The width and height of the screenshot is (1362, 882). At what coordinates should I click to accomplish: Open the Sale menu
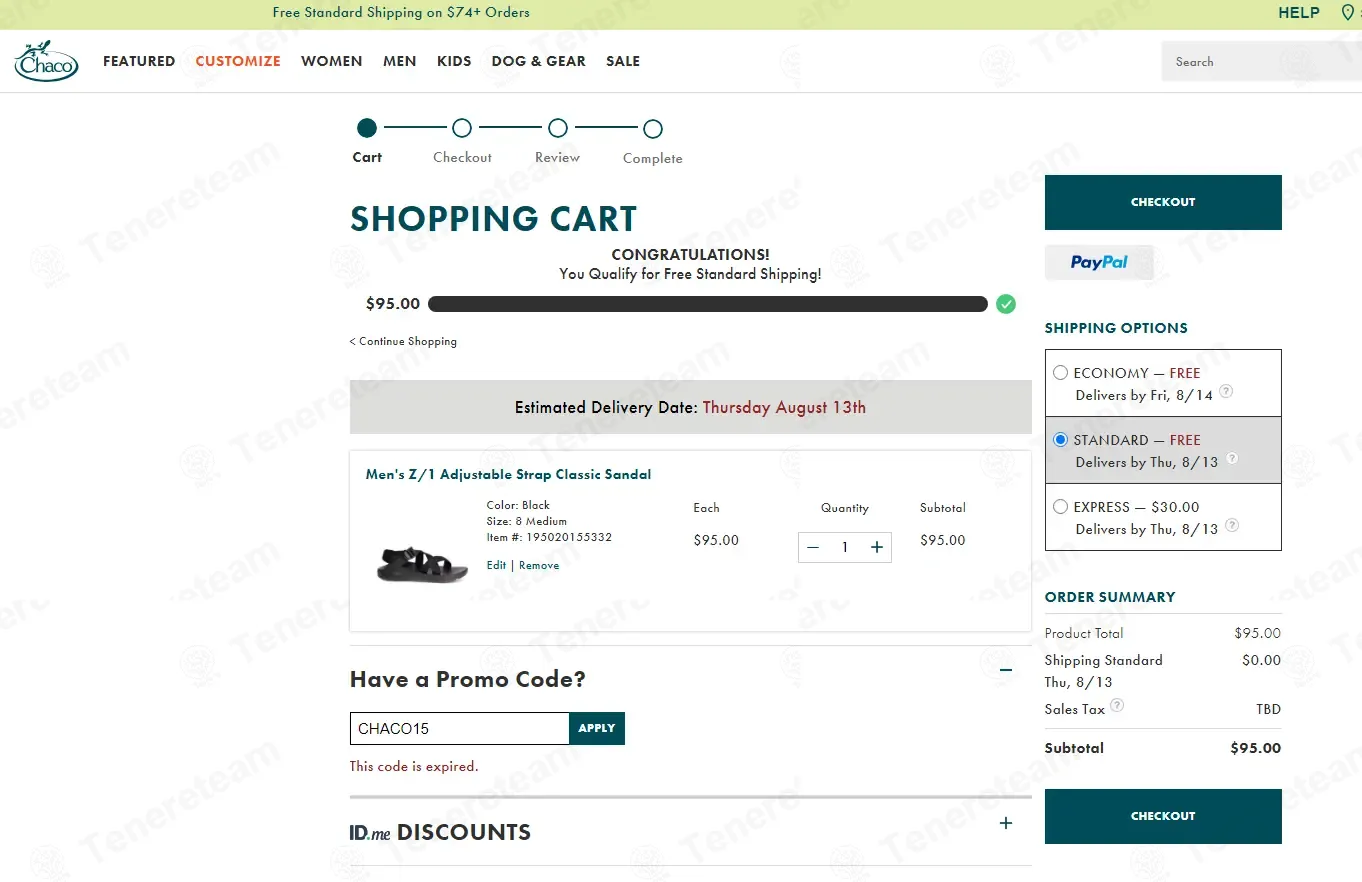pyautogui.click(x=623, y=61)
